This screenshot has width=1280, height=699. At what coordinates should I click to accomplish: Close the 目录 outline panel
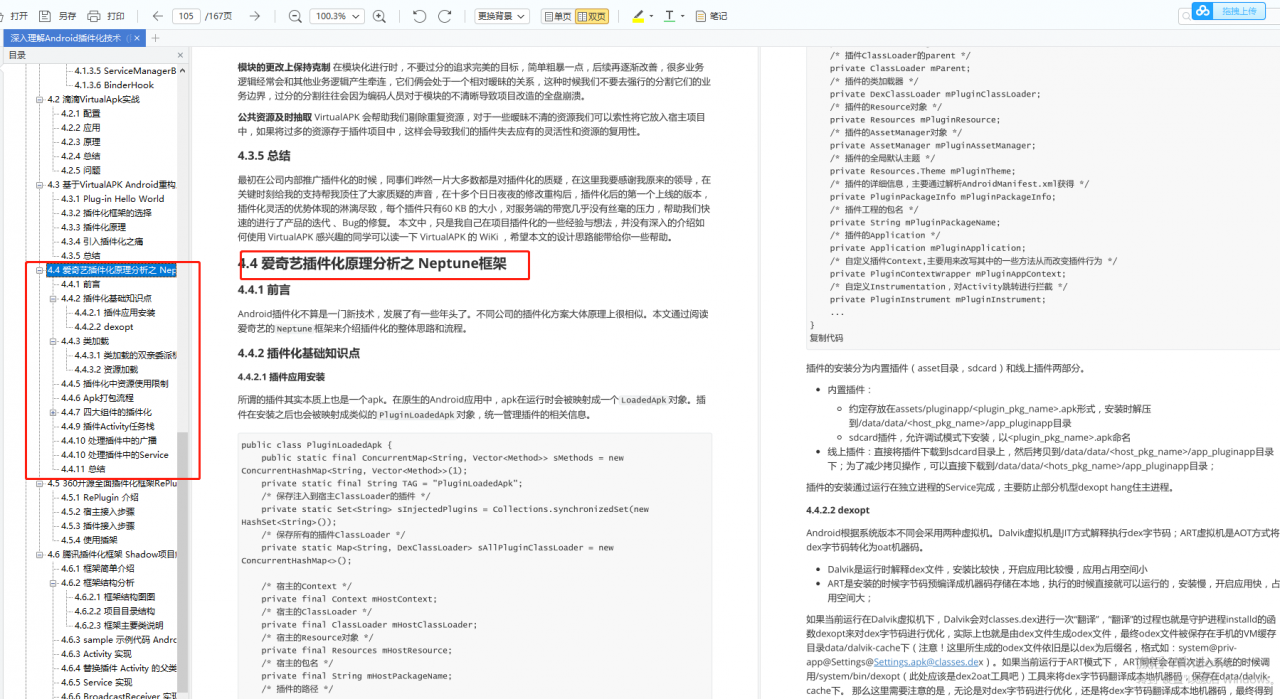click(x=180, y=55)
